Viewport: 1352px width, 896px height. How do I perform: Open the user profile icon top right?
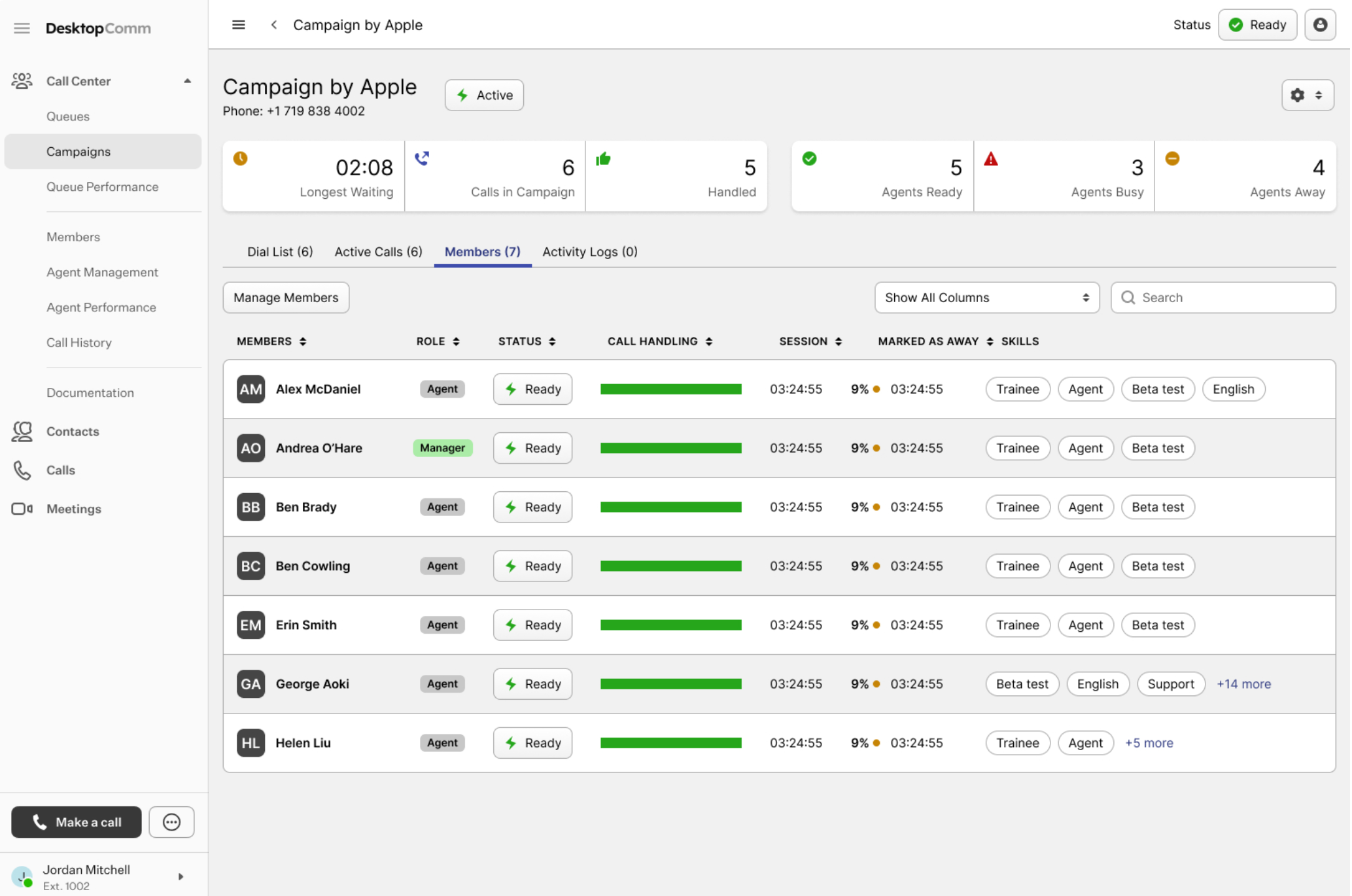pyautogui.click(x=1320, y=25)
